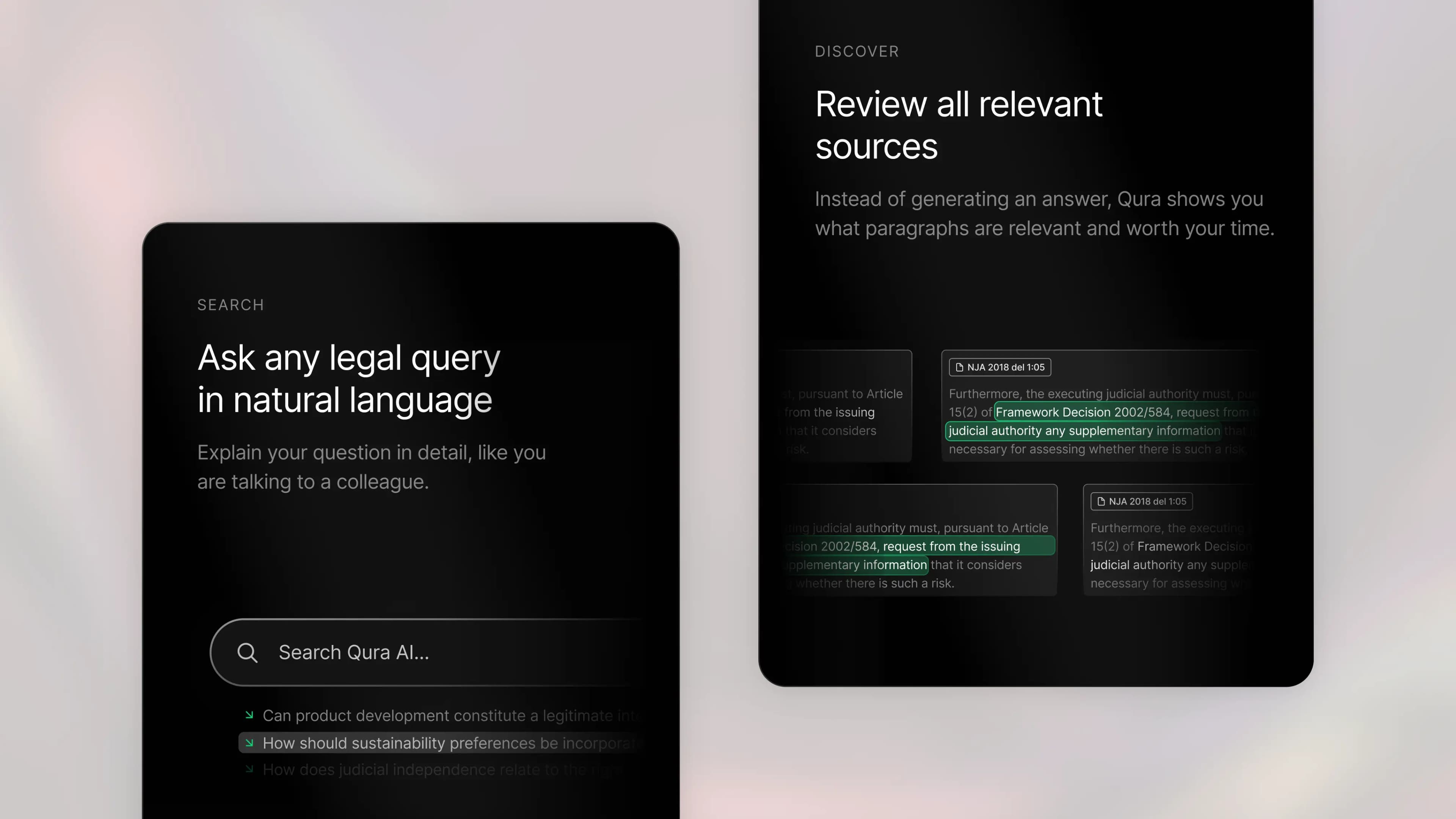Click highlighted 'Framework Decision 2002/584' text
Viewport: 1456px width, 819px height.
[1083, 412]
